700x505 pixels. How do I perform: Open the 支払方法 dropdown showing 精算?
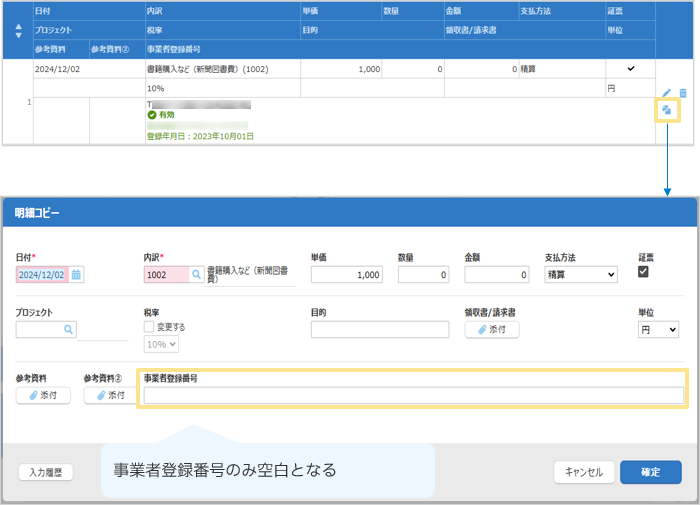point(580,275)
